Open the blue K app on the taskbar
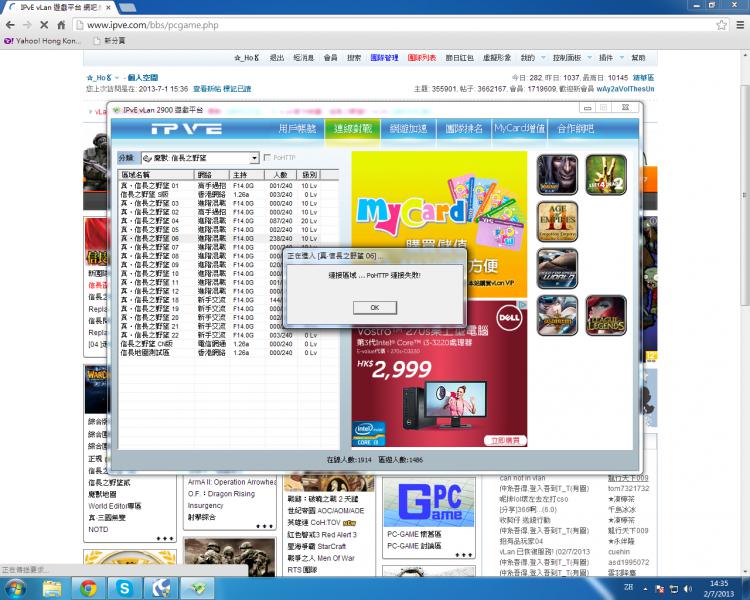The image size is (750, 600). pyautogui.click(x=161, y=589)
